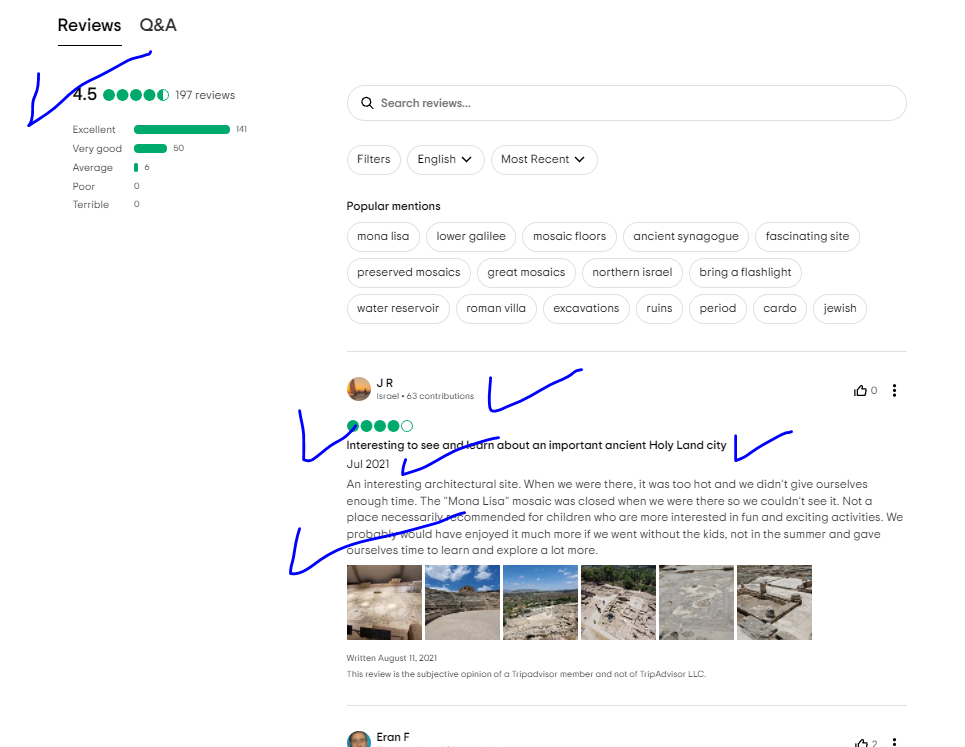
Task: Expand the Most Recent sort dropdown
Action: click(x=543, y=159)
